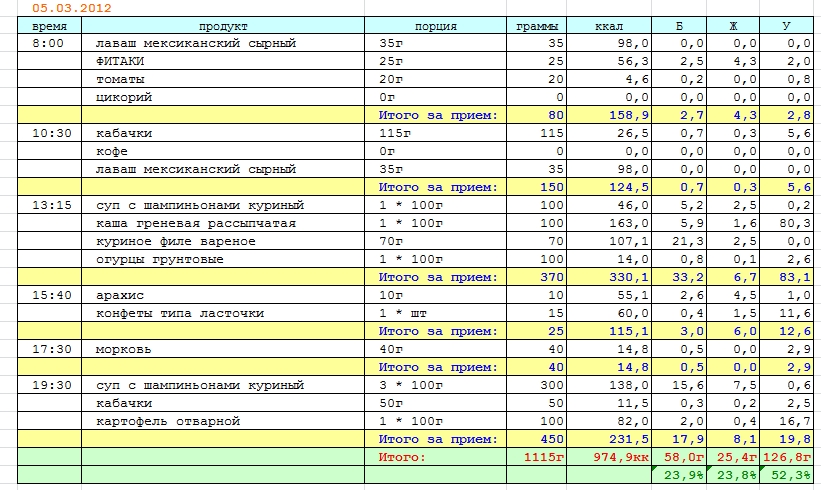Select the 'граммы' header cell
Screen dimensions: 821x490
coord(536,25)
